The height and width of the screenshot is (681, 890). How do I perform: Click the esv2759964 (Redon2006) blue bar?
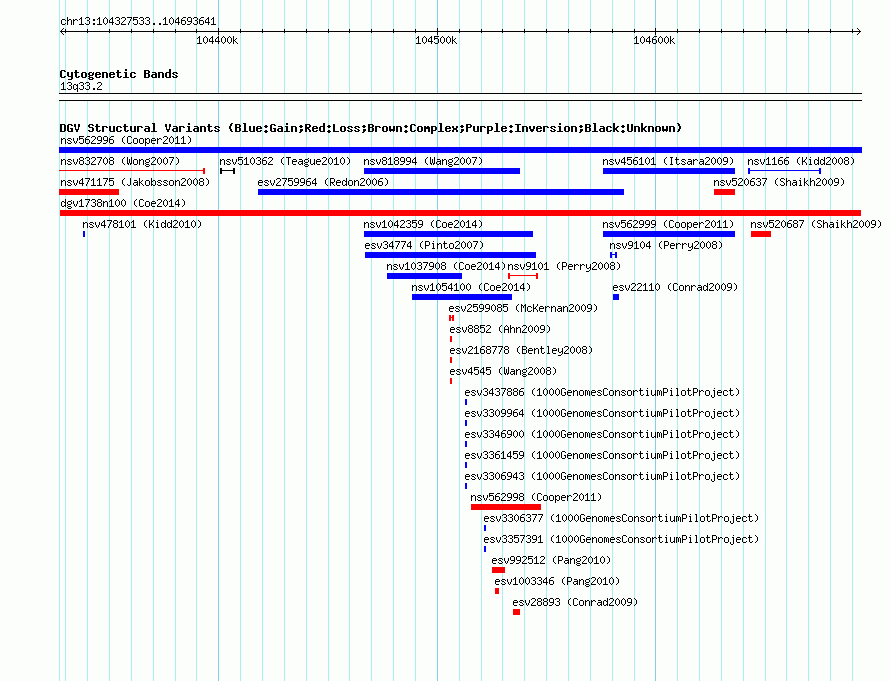pyautogui.click(x=441, y=192)
